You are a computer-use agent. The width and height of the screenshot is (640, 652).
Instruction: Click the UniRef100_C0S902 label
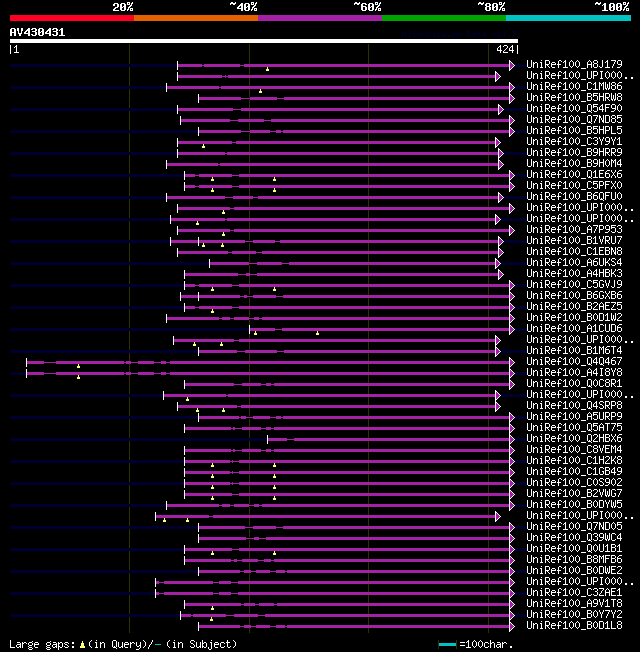pyautogui.click(x=574, y=483)
